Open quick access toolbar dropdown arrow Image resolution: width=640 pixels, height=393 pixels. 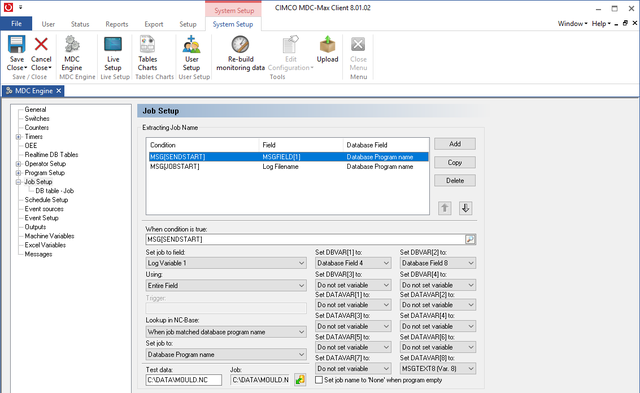coord(20,7)
